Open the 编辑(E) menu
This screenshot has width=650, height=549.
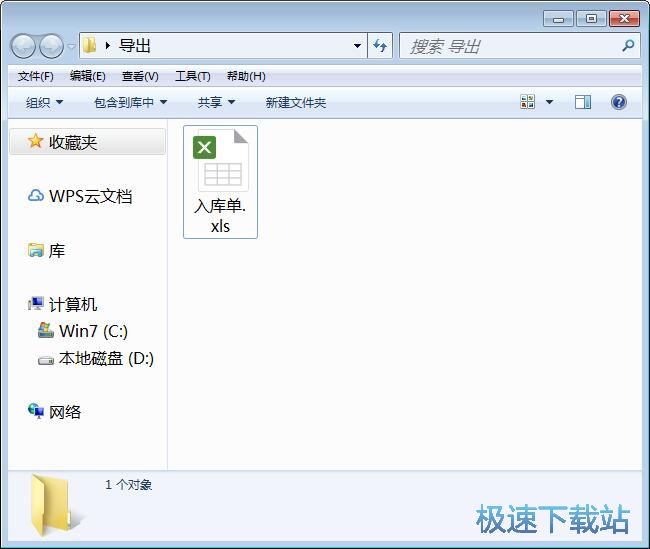pos(87,76)
